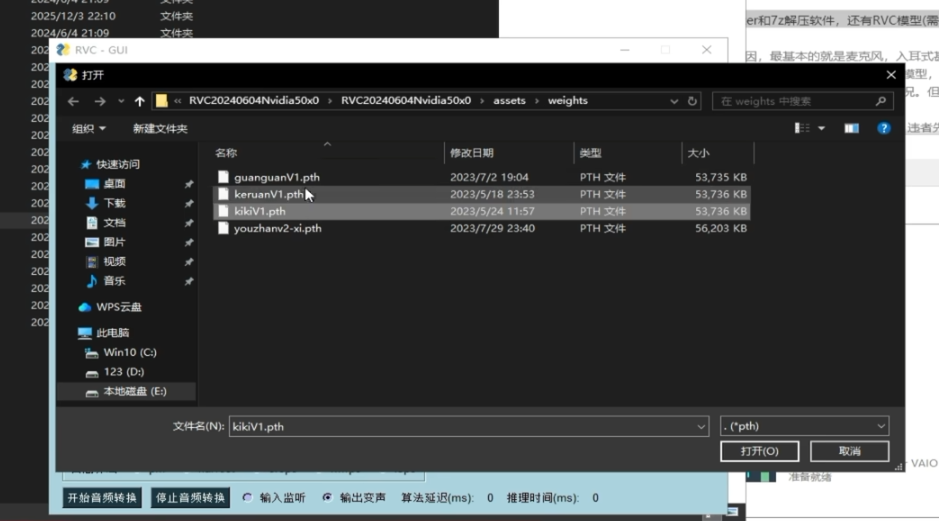Click the pin icon next to 桌面

189,184
